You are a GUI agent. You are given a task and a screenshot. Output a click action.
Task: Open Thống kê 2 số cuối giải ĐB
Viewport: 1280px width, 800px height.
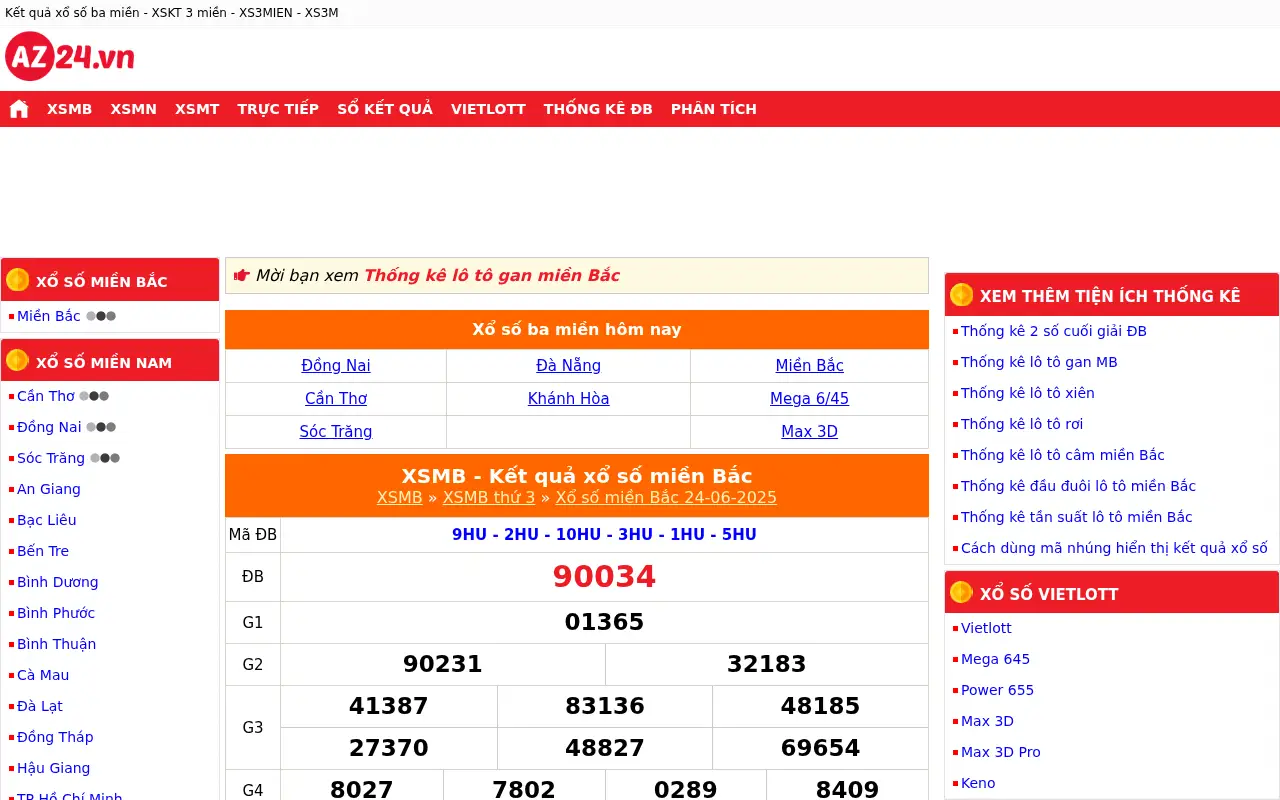1054,331
